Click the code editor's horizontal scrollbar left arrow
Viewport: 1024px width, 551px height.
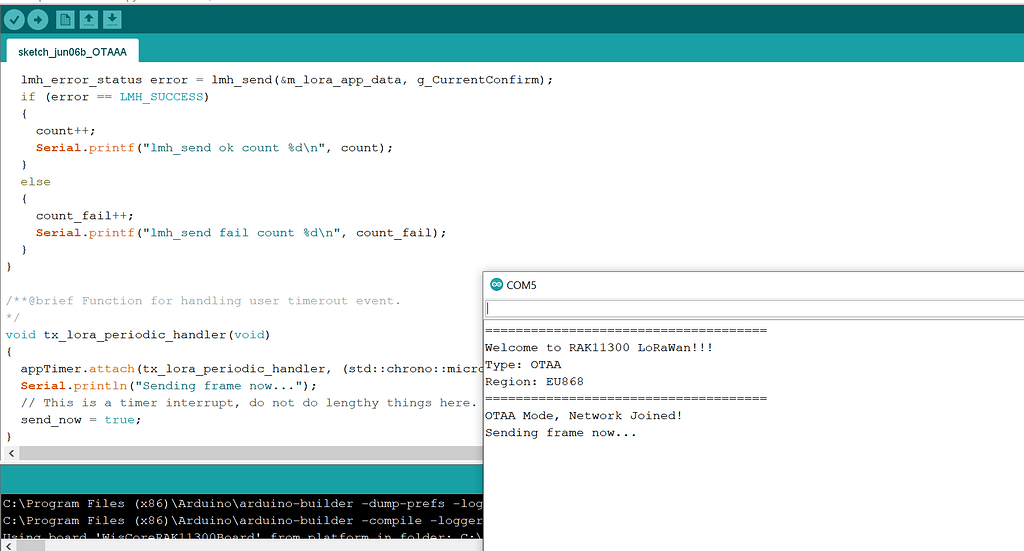[x=8, y=454]
